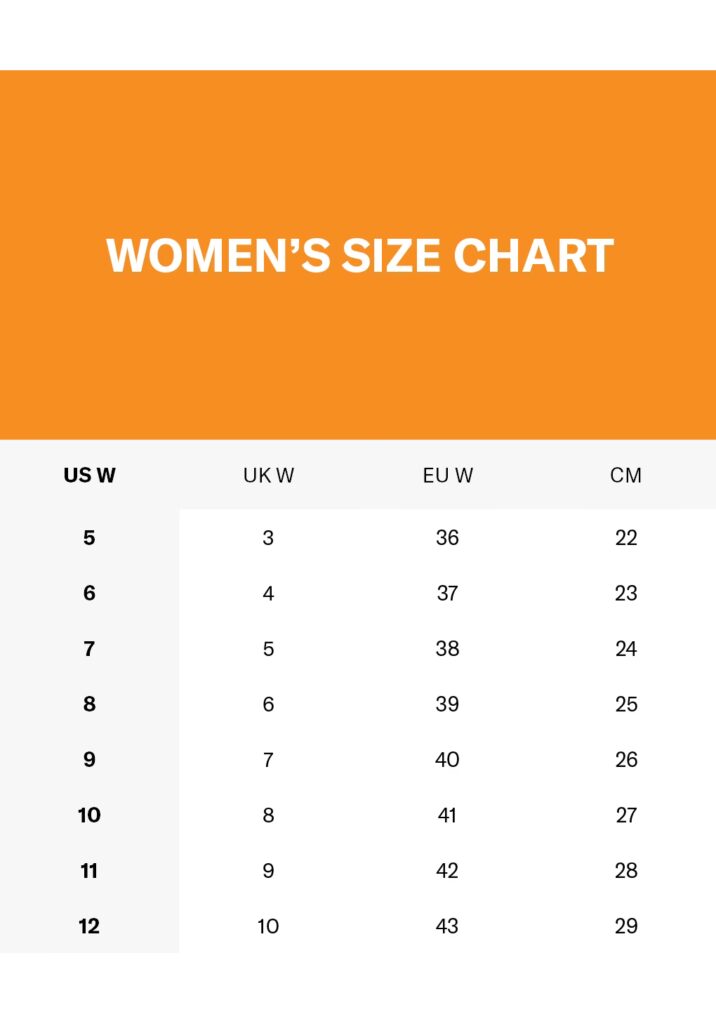716x1024 pixels.
Task: Click EU size 43 cell
Action: click(x=447, y=926)
